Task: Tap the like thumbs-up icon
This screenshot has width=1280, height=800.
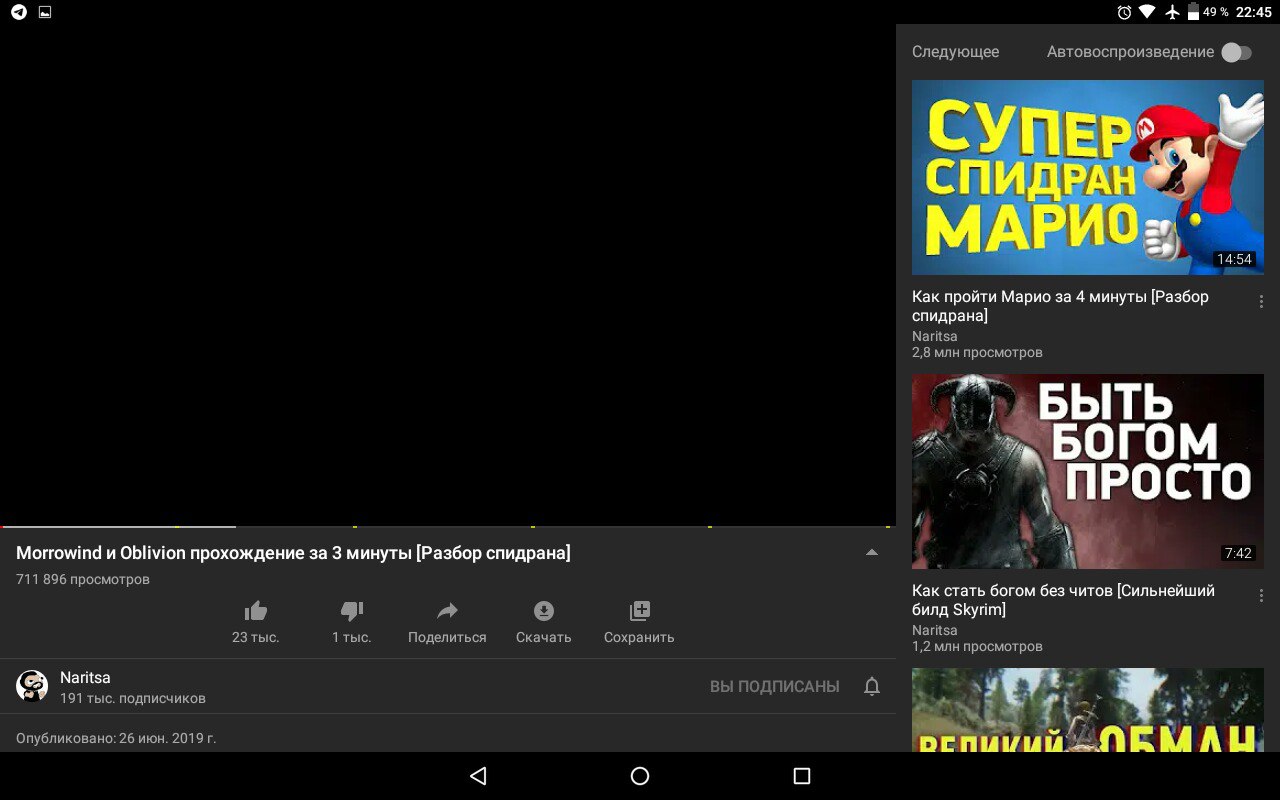Action: pyautogui.click(x=256, y=610)
